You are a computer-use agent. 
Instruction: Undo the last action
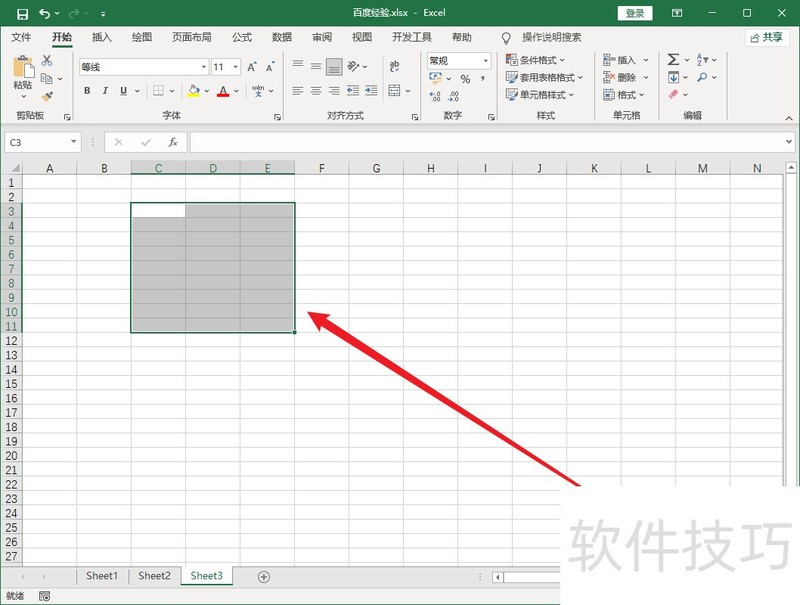44,14
